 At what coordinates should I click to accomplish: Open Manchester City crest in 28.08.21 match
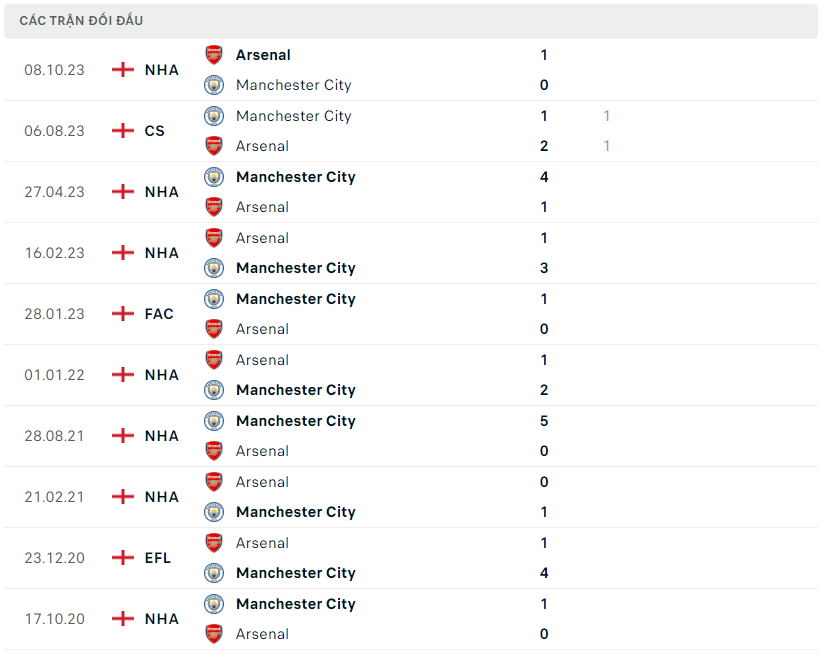(x=214, y=421)
